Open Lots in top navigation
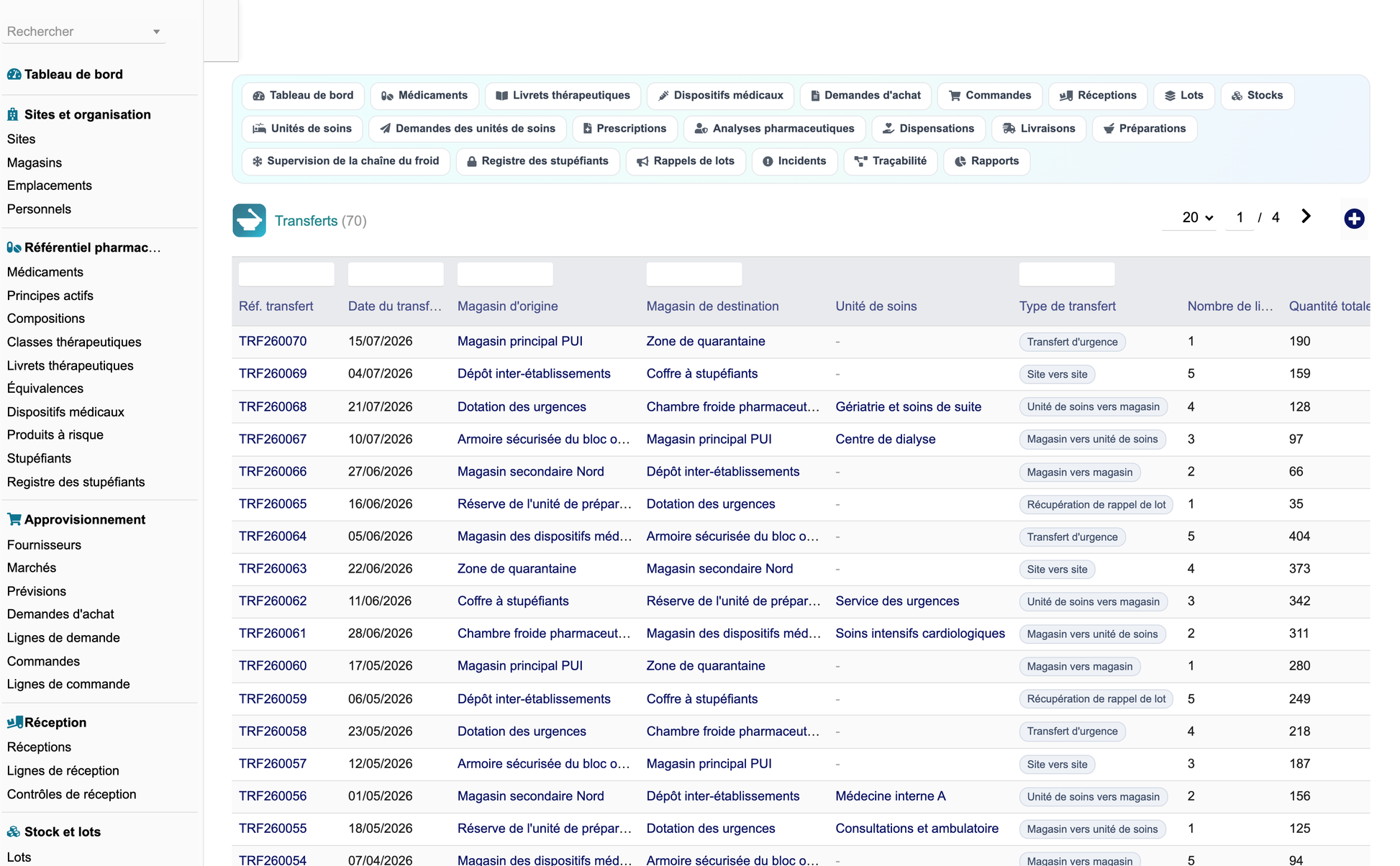Viewport: 1400px width, 866px height. coord(1184,96)
